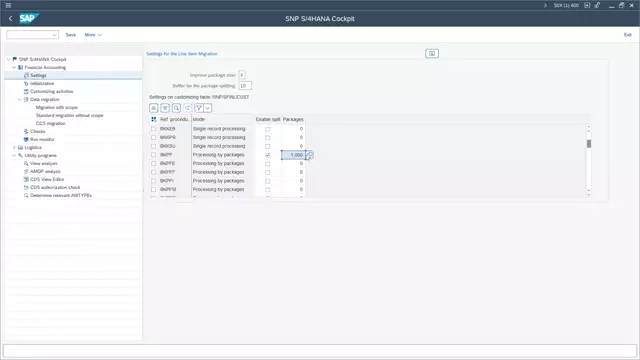Enable split for the BKPFE row
Screen dimensions: 640x360
[x=268, y=164]
